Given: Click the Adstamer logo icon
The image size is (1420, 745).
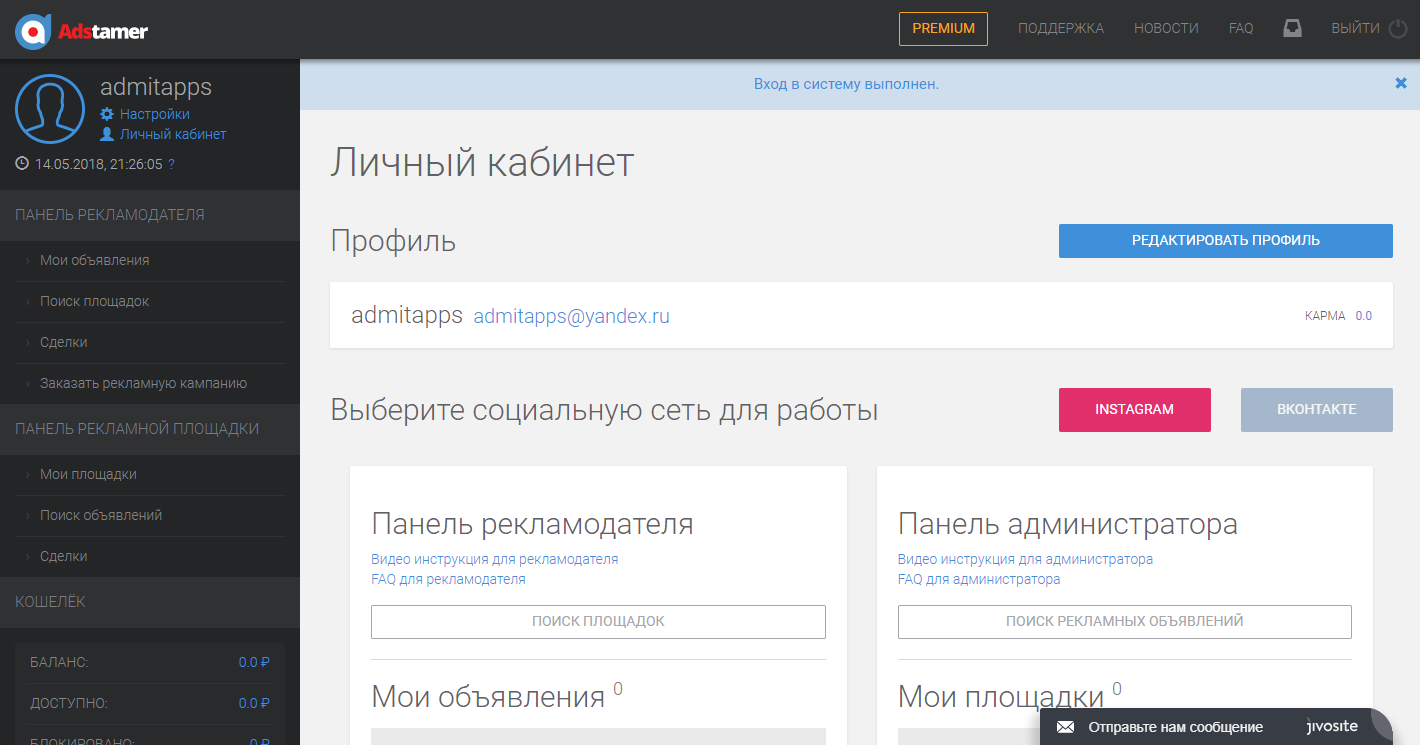Looking at the screenshot, I should click(x=32, y=28).
